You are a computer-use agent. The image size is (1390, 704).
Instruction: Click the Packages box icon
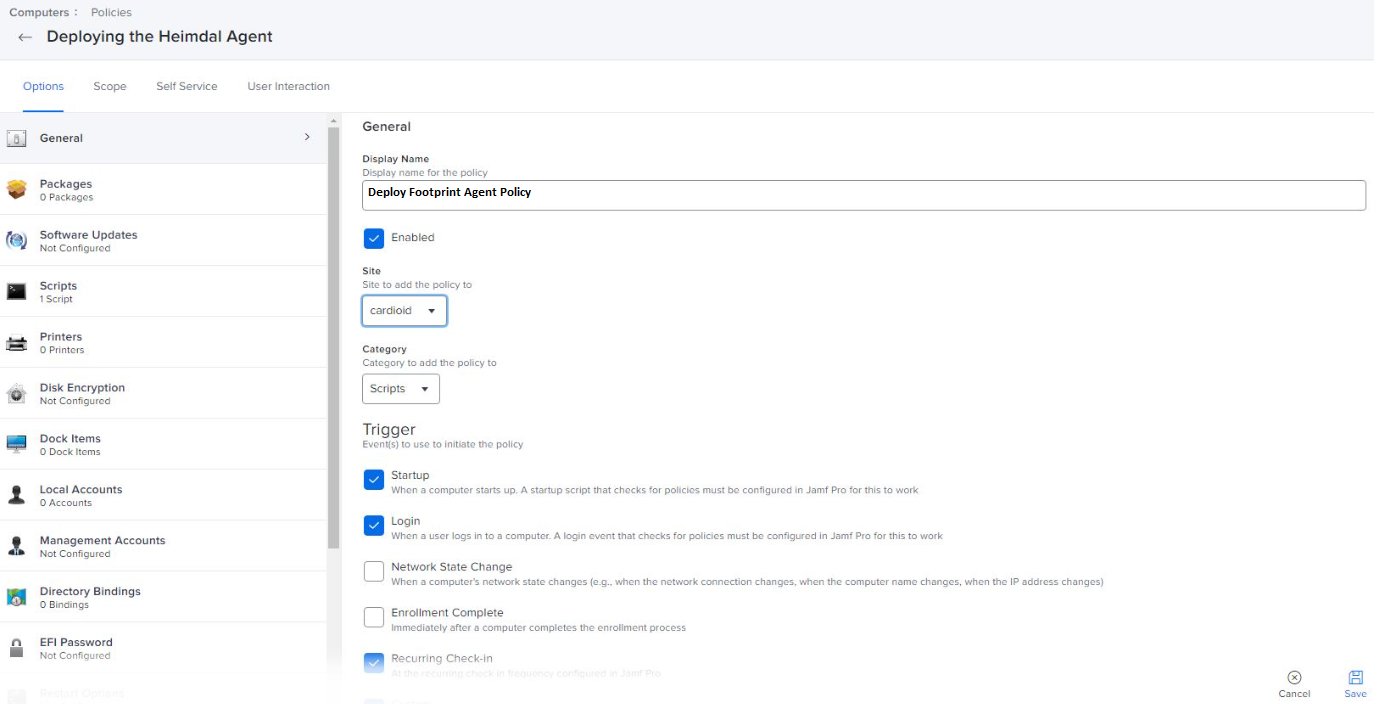pyautogui.click(x=17, y=190)
